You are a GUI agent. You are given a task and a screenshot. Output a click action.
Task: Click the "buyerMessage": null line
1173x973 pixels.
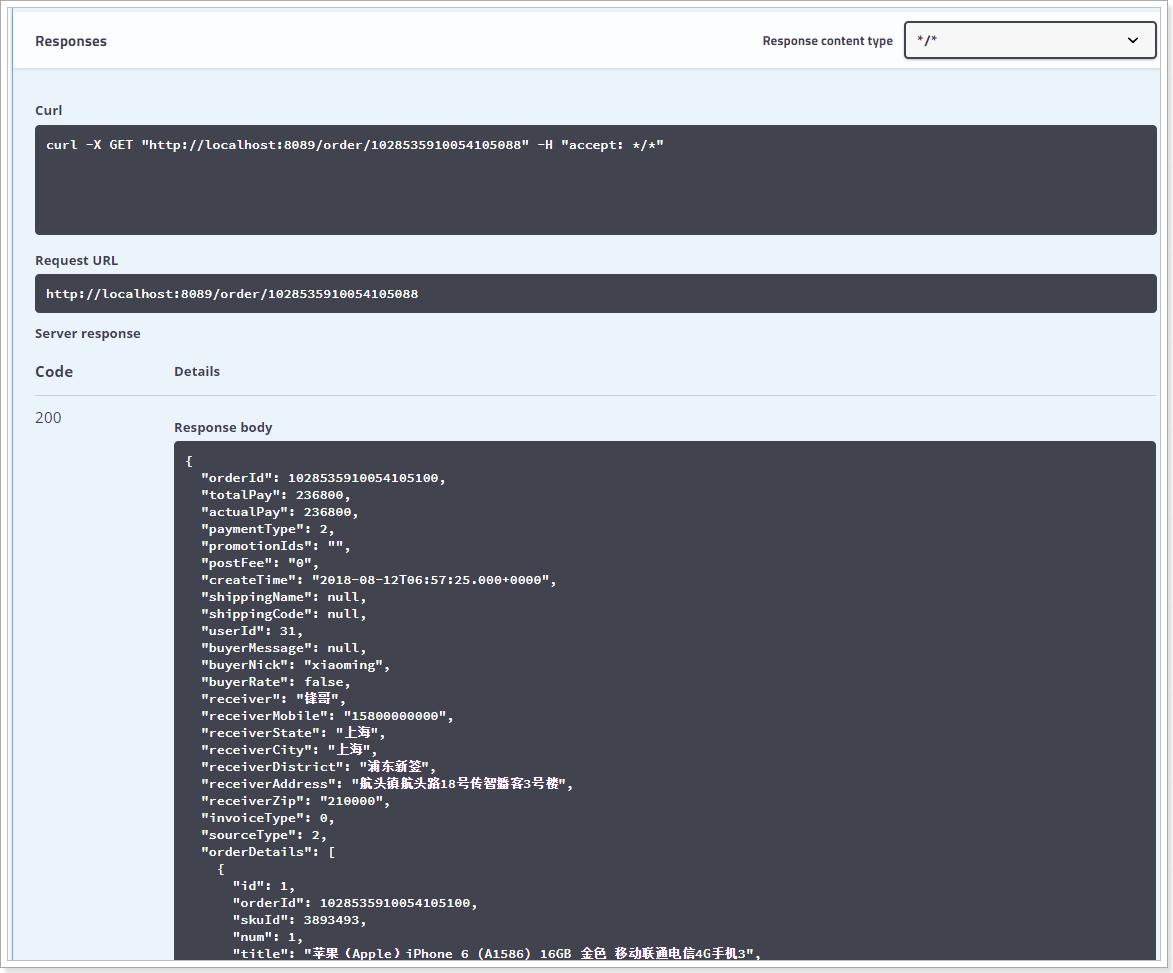(284, 648)
